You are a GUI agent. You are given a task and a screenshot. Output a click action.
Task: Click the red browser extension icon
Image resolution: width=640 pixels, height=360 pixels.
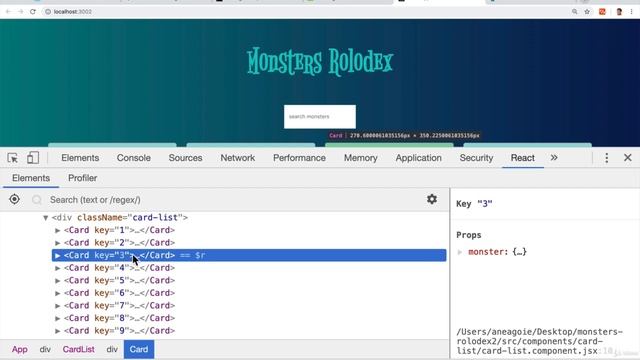(x=602, y=12)
